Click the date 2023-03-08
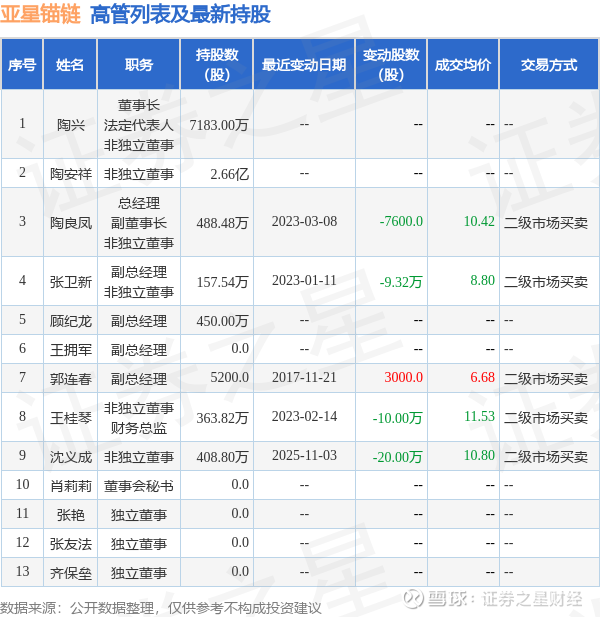 point(304,221)
